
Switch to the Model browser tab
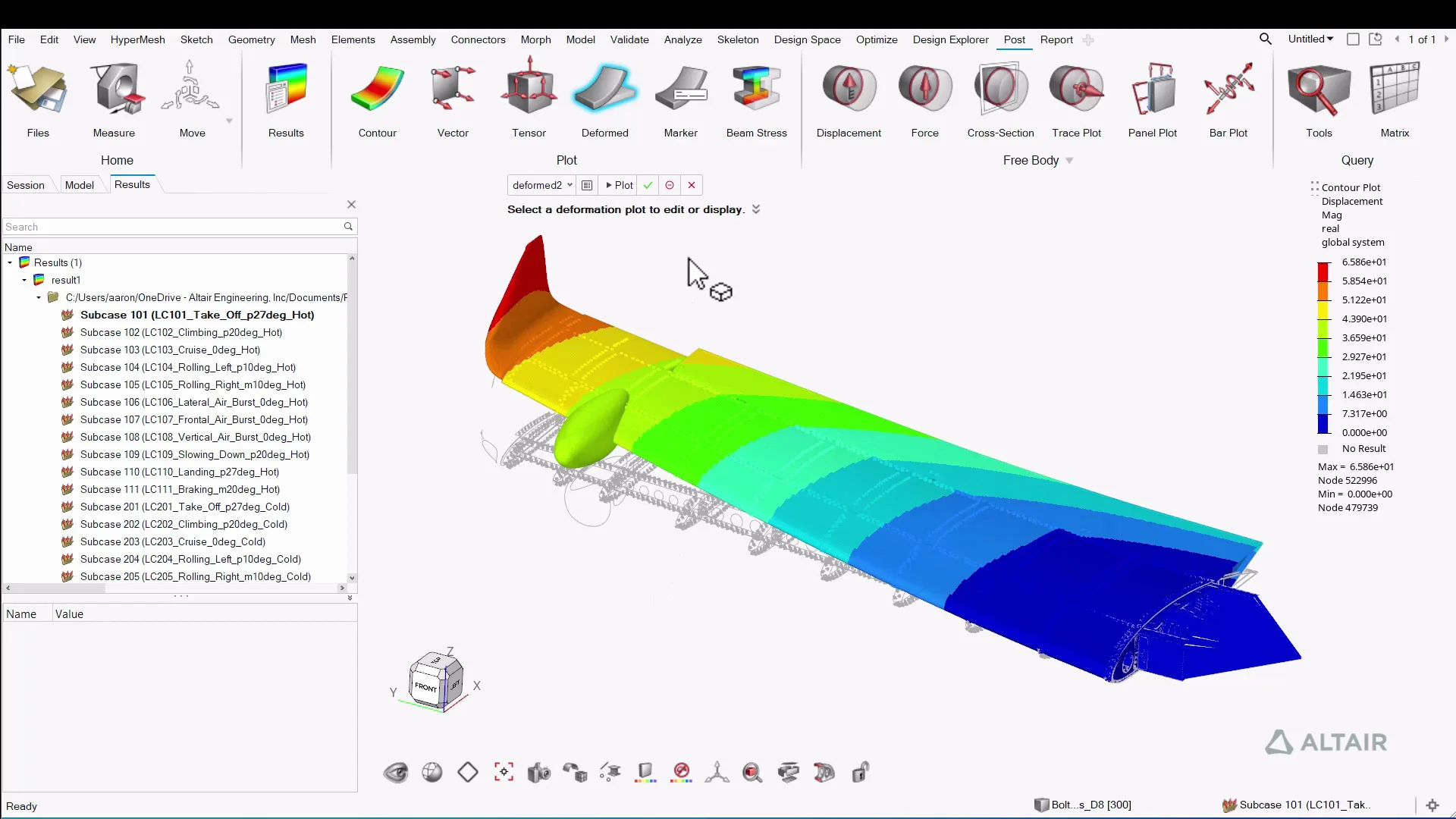click(x=79, y=185)
